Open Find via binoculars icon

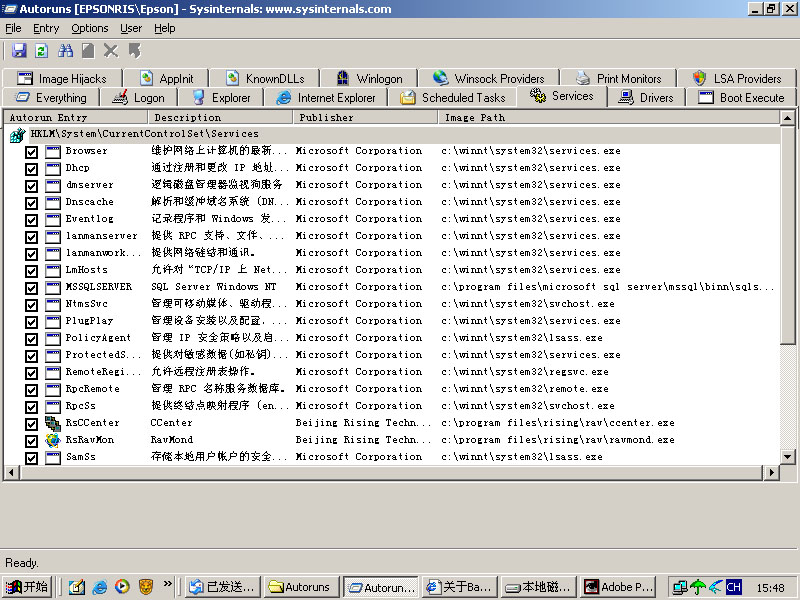coord(65,51)
